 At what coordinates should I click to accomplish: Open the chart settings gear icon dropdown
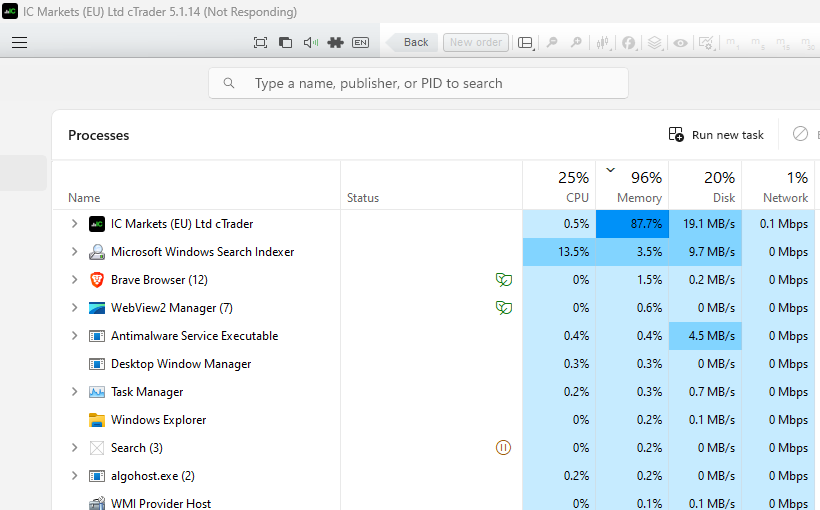(707, 43)
